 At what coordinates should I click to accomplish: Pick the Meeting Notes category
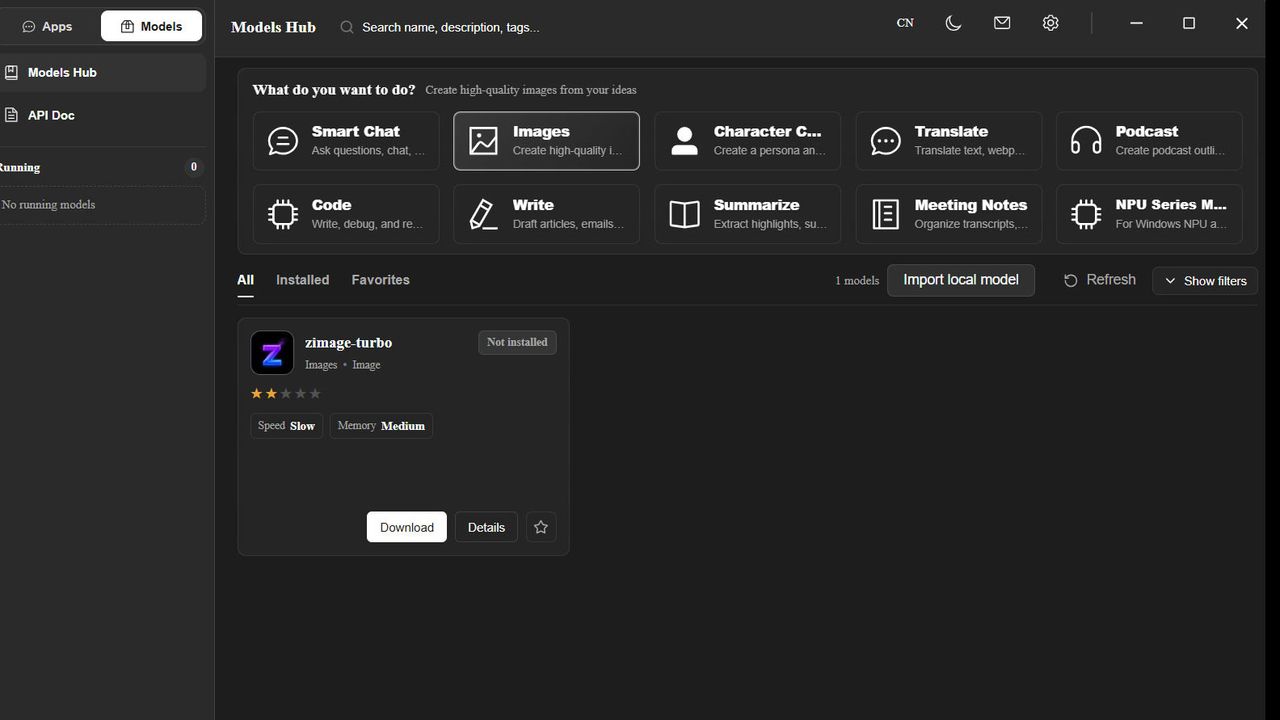pos(948,214)
